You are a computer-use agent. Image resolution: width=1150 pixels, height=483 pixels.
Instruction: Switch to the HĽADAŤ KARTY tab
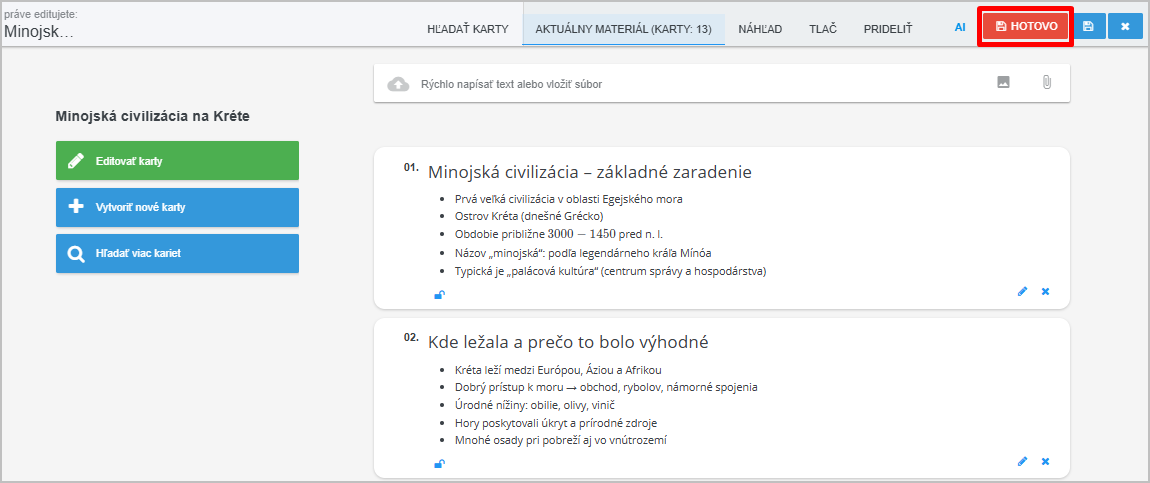tap(468, 29)
